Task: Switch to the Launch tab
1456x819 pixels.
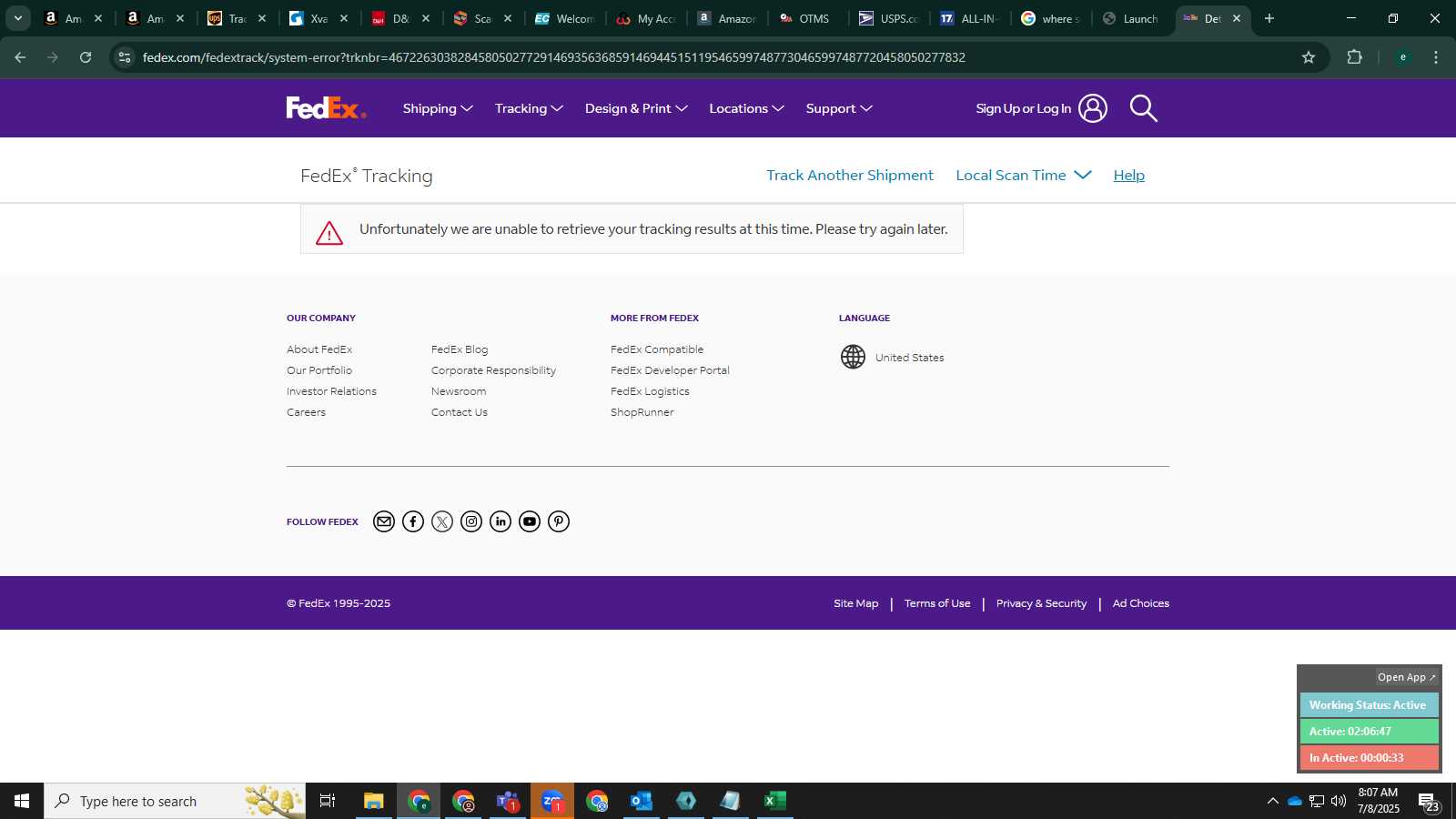Action: 1131,18
